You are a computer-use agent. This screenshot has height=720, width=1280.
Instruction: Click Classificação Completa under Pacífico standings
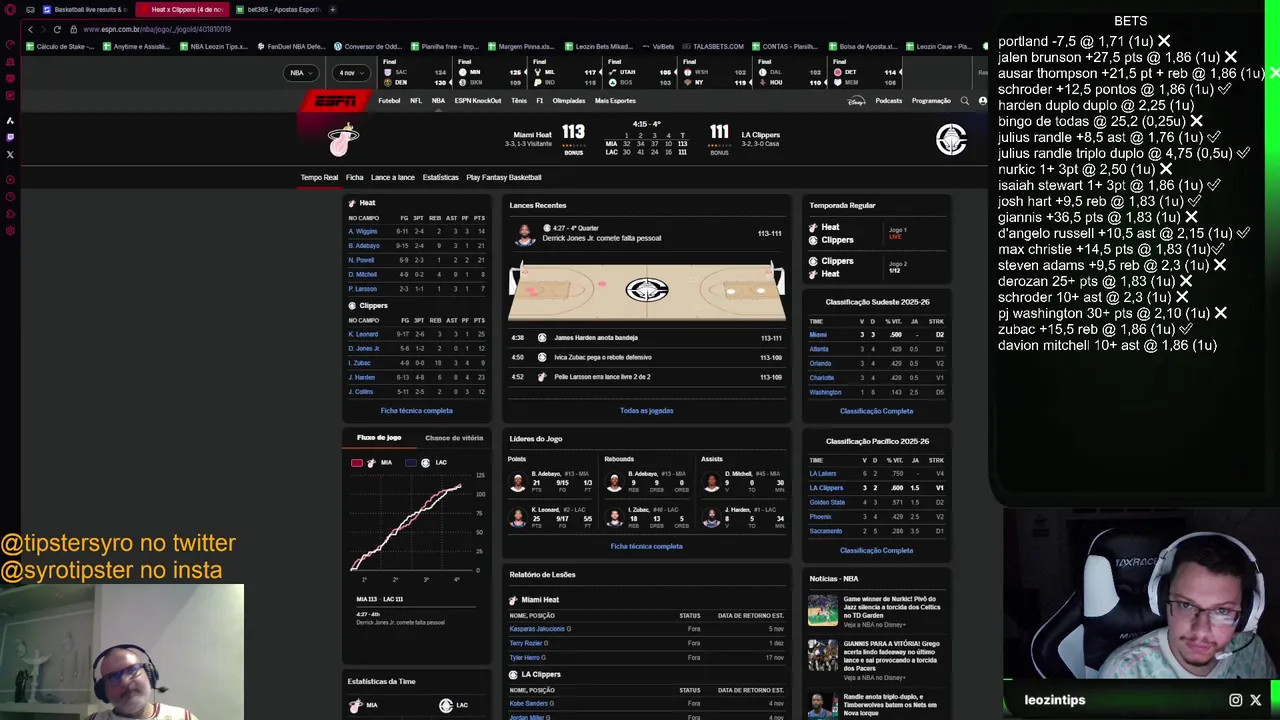pyautogui.click(x=876, y=551)
